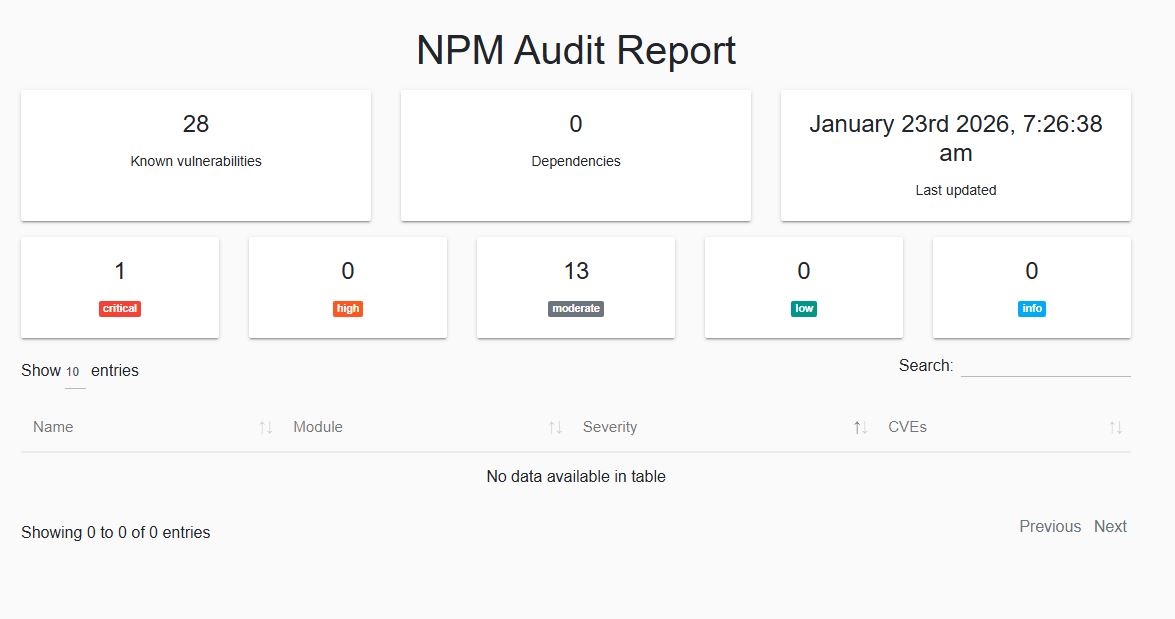Focus the Search input field
The width and height of the screenshot is (1175, 619).
click(x=1045, y=366)
